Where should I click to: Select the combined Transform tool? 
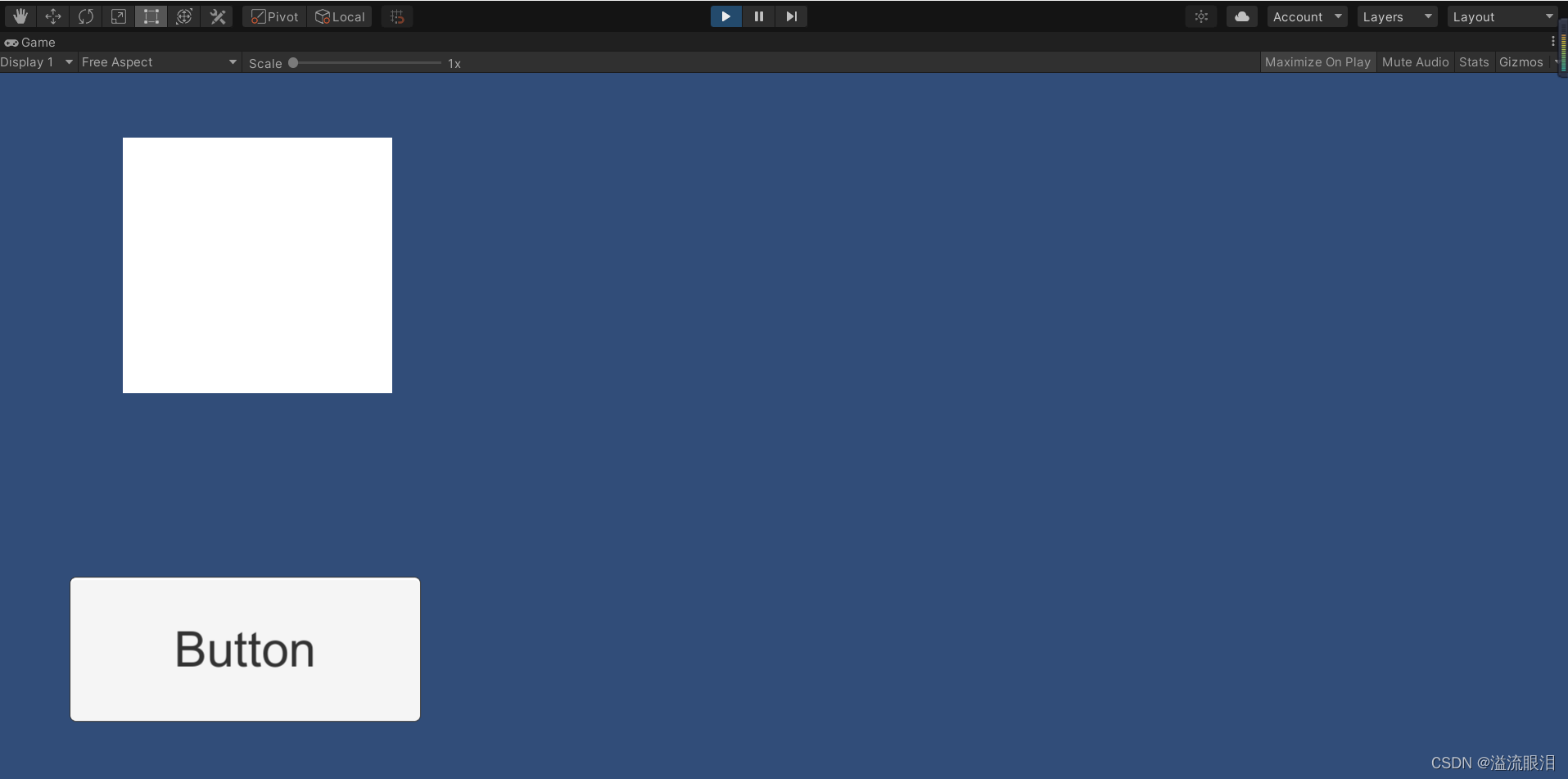pos(184,16)
